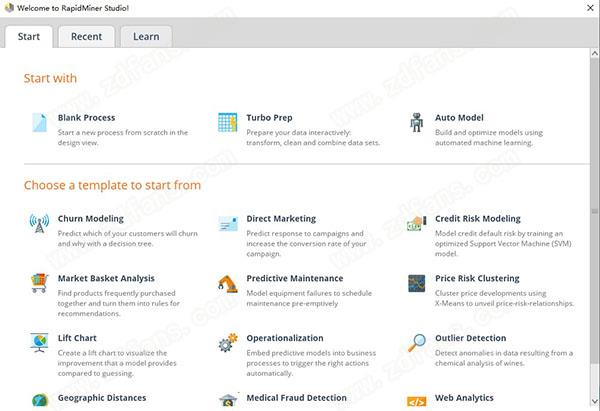The height and width of the screenshot is (411, 600).
Task: Click the Churn Modeling antenna icon
Action: (x=39, y=223)
